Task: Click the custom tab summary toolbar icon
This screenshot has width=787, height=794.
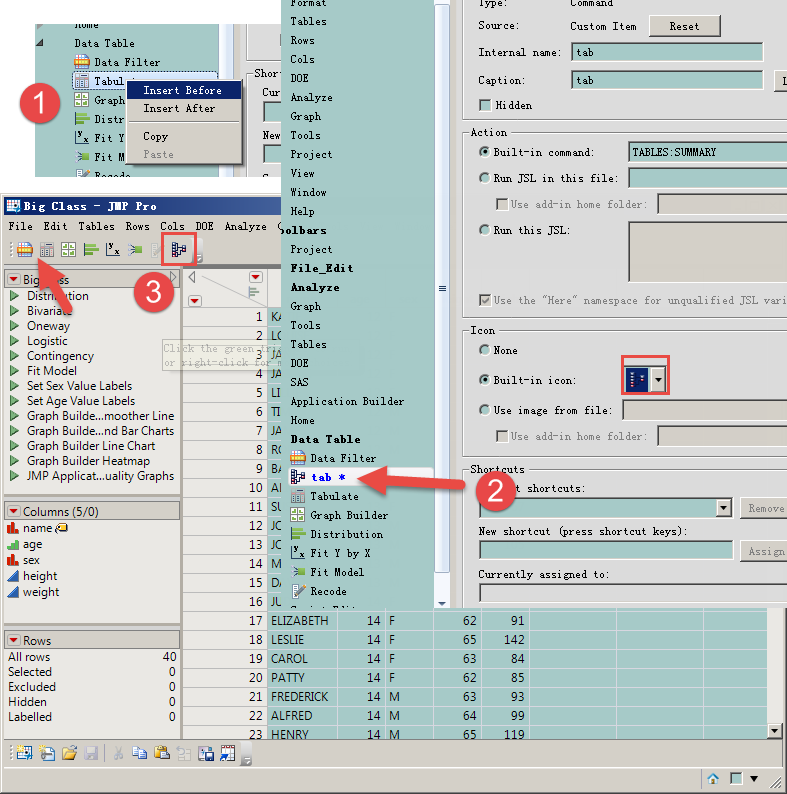Action: pos(179,249)
